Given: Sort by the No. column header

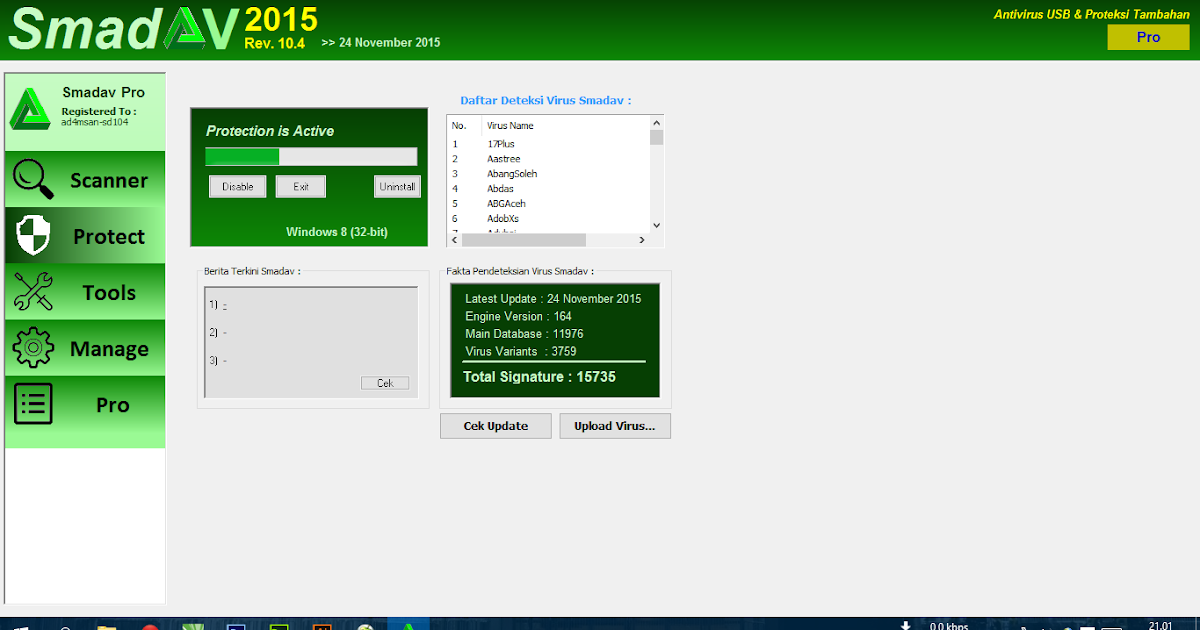Looking at the screenshot, I should click(x=459, y=126).
